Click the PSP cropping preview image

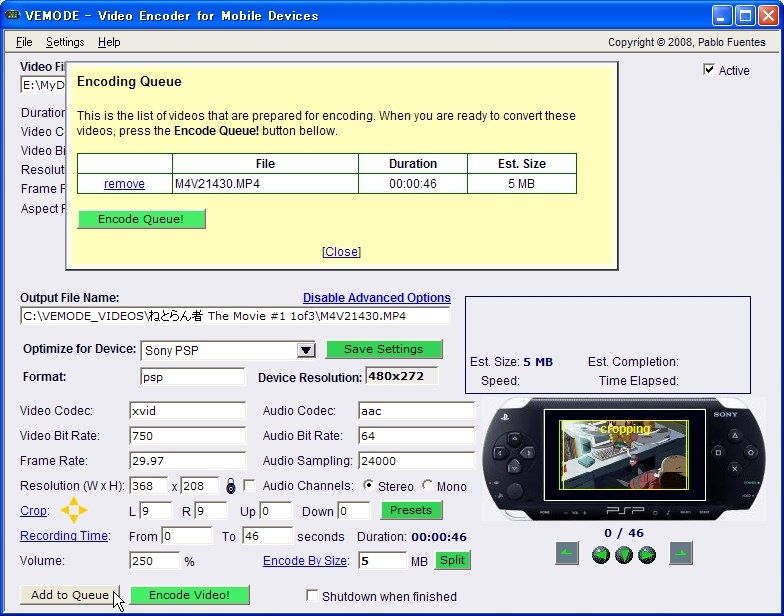pos(624,455)
